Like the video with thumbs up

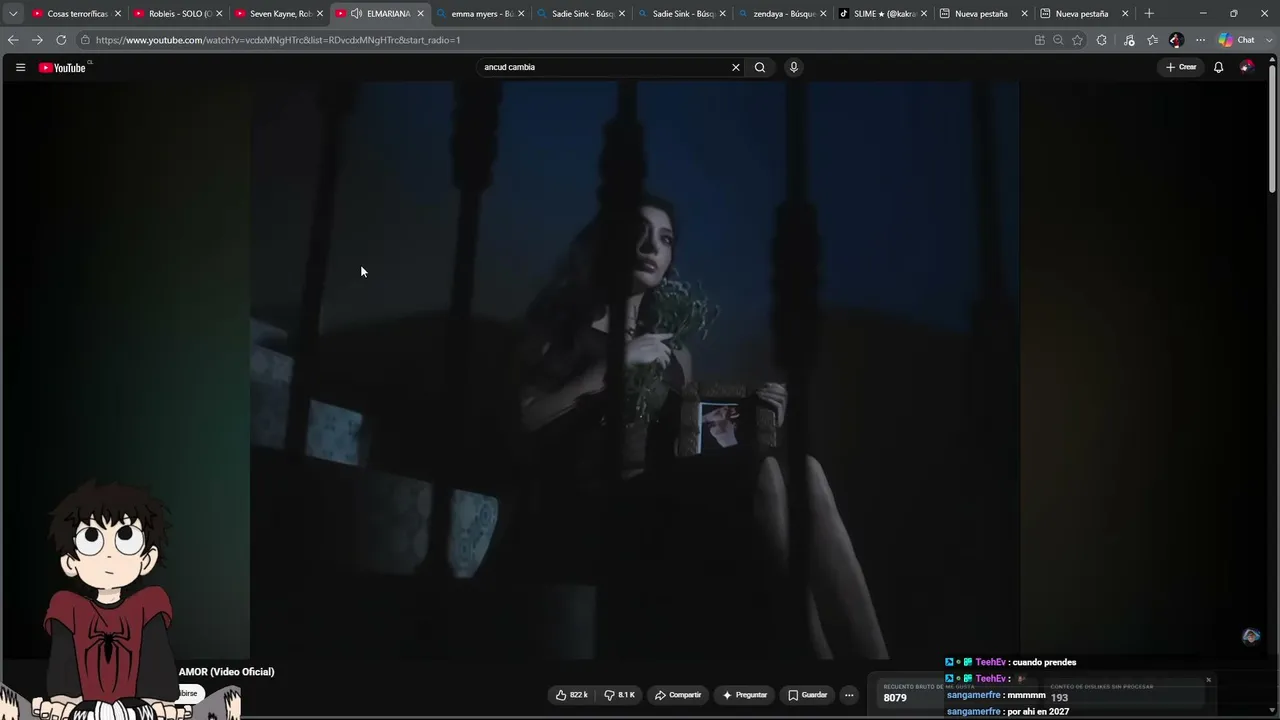pyautogui.click(x=572, y=695)
